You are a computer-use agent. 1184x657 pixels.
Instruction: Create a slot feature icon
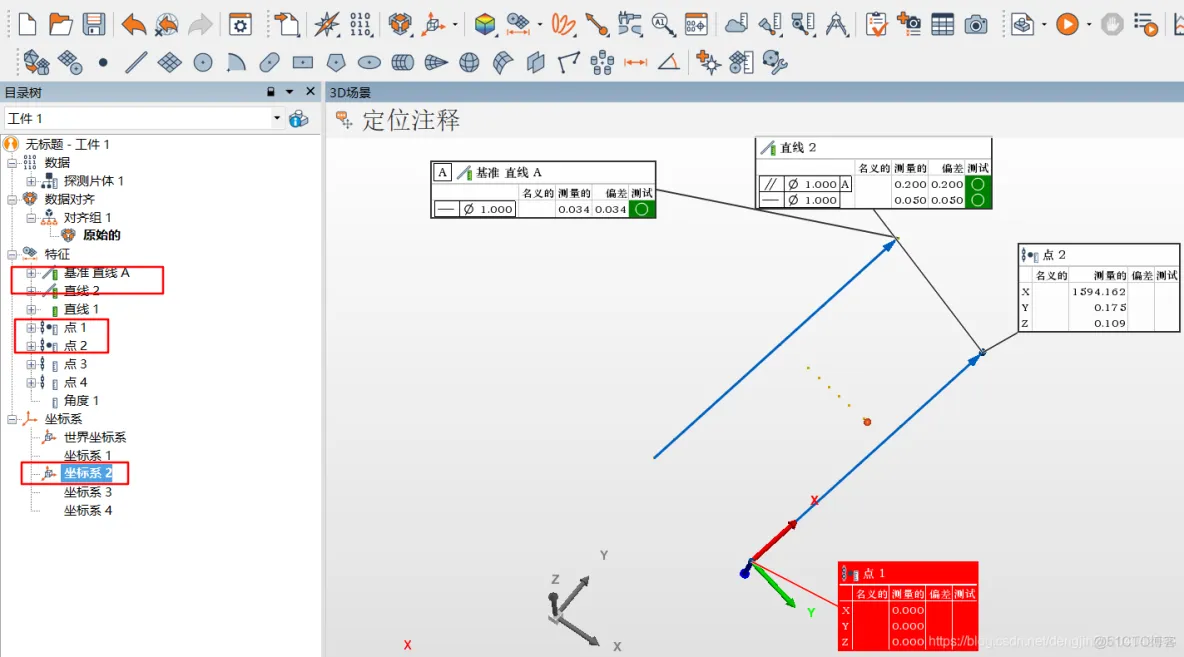tap(269, 62)
